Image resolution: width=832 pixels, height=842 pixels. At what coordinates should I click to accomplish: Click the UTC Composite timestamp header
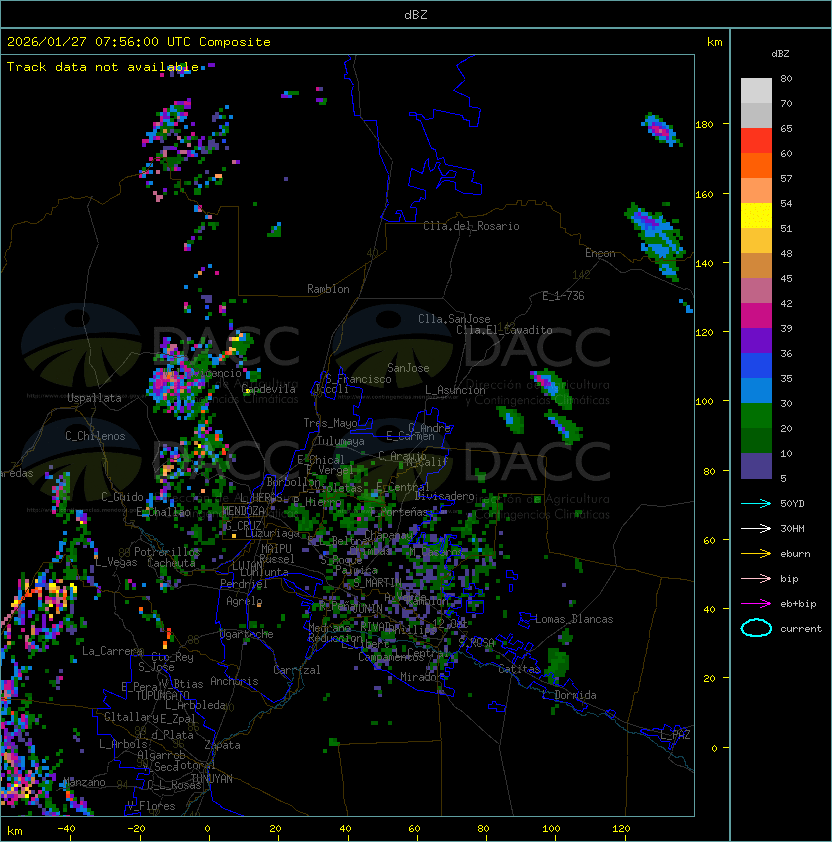pos(139,42)
